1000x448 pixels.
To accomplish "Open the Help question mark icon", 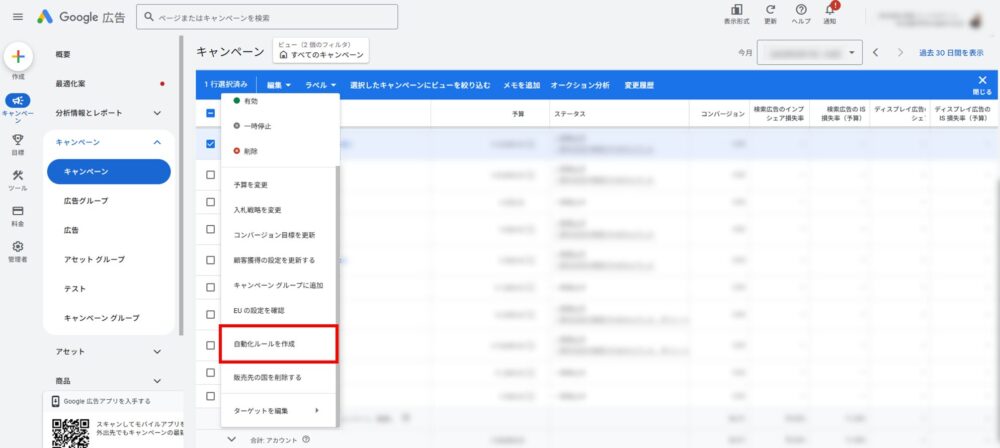I will coord(801,10).
